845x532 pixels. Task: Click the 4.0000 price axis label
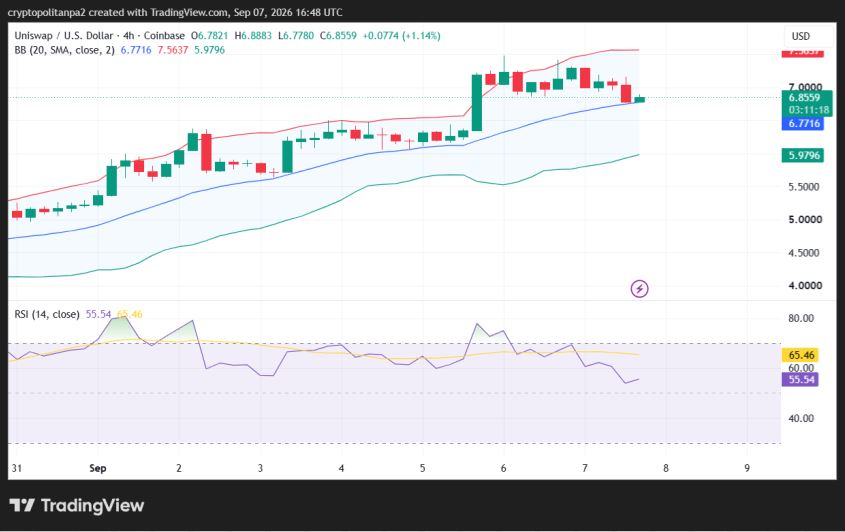[805, 286]
